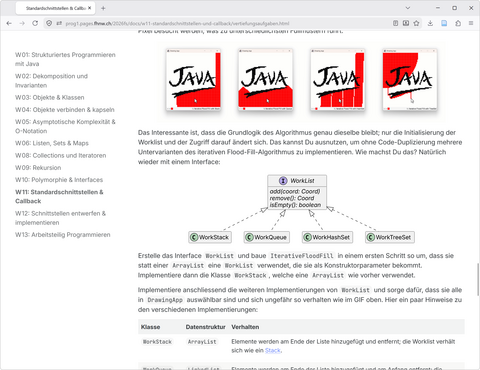This screenshot has width=480, height=370.
Task: Toggle reader view in address bar
Action: tap(395, 23)
